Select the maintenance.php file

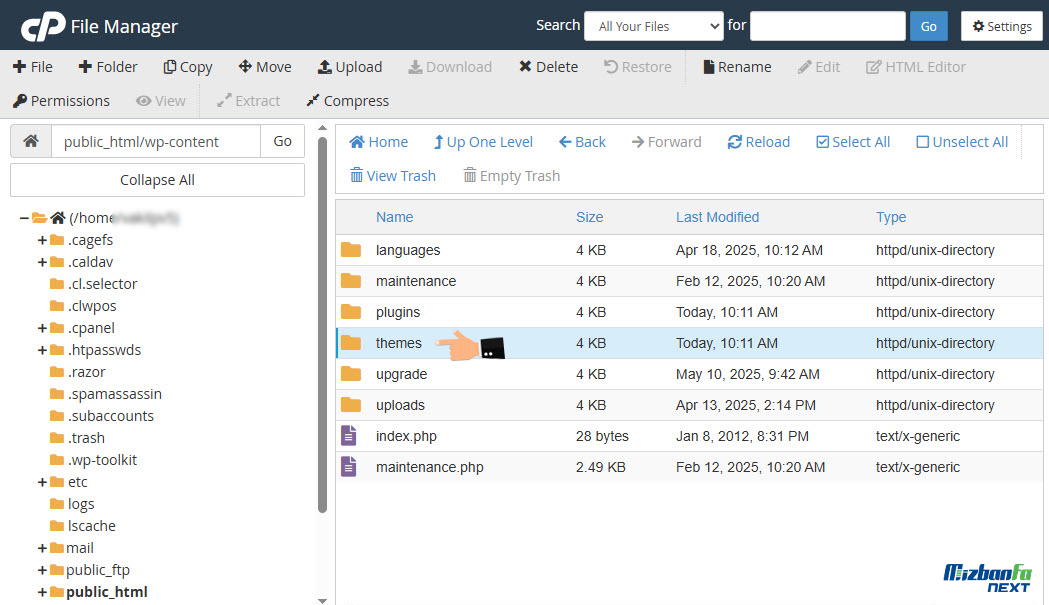[689, 467]
